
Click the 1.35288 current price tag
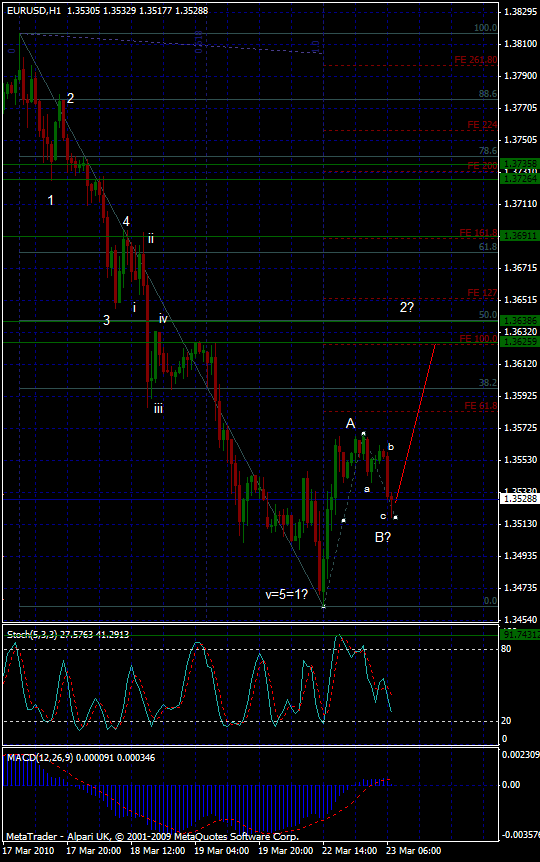(520, 499)
